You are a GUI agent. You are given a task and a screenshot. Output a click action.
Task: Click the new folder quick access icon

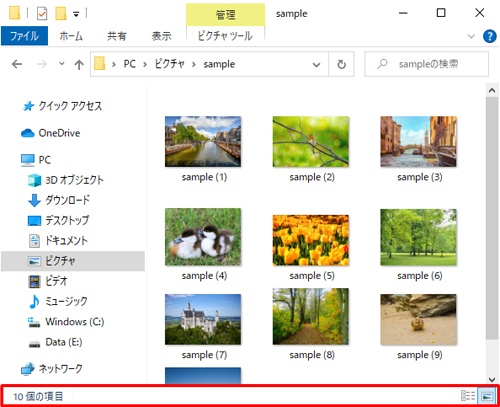[61, 14]
